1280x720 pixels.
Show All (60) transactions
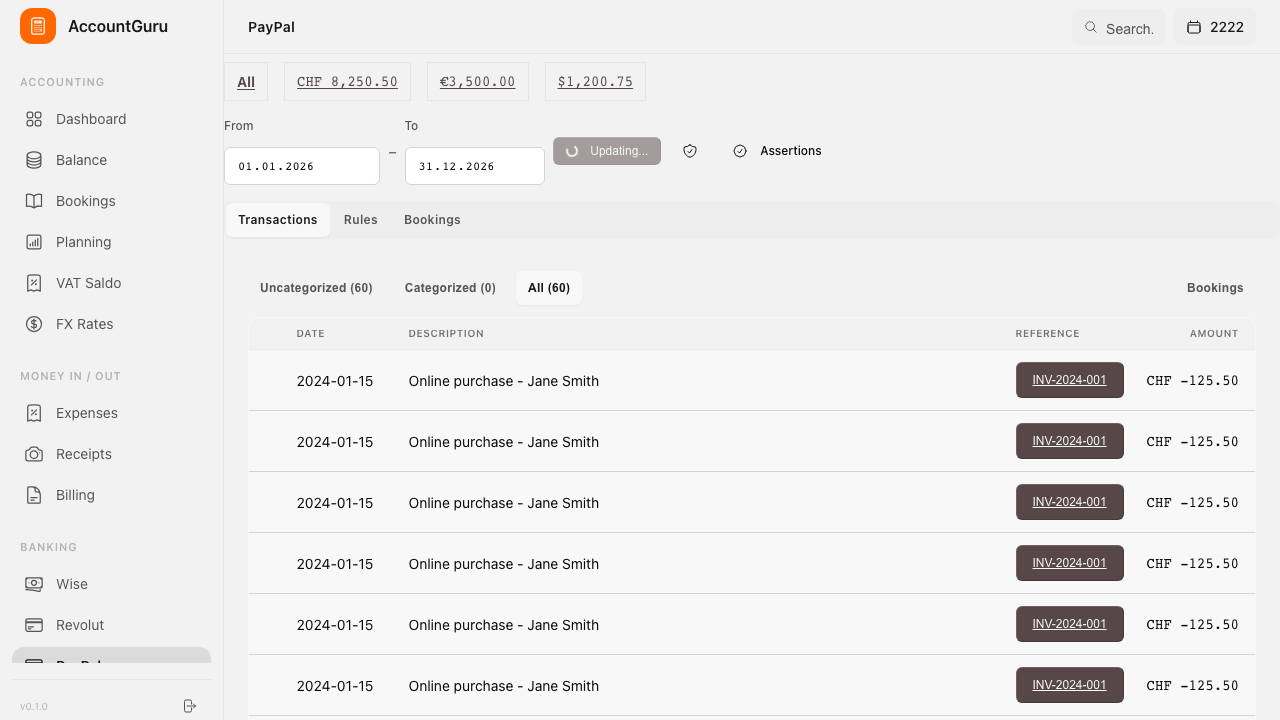pyautogui.click(x=549, y=288)
